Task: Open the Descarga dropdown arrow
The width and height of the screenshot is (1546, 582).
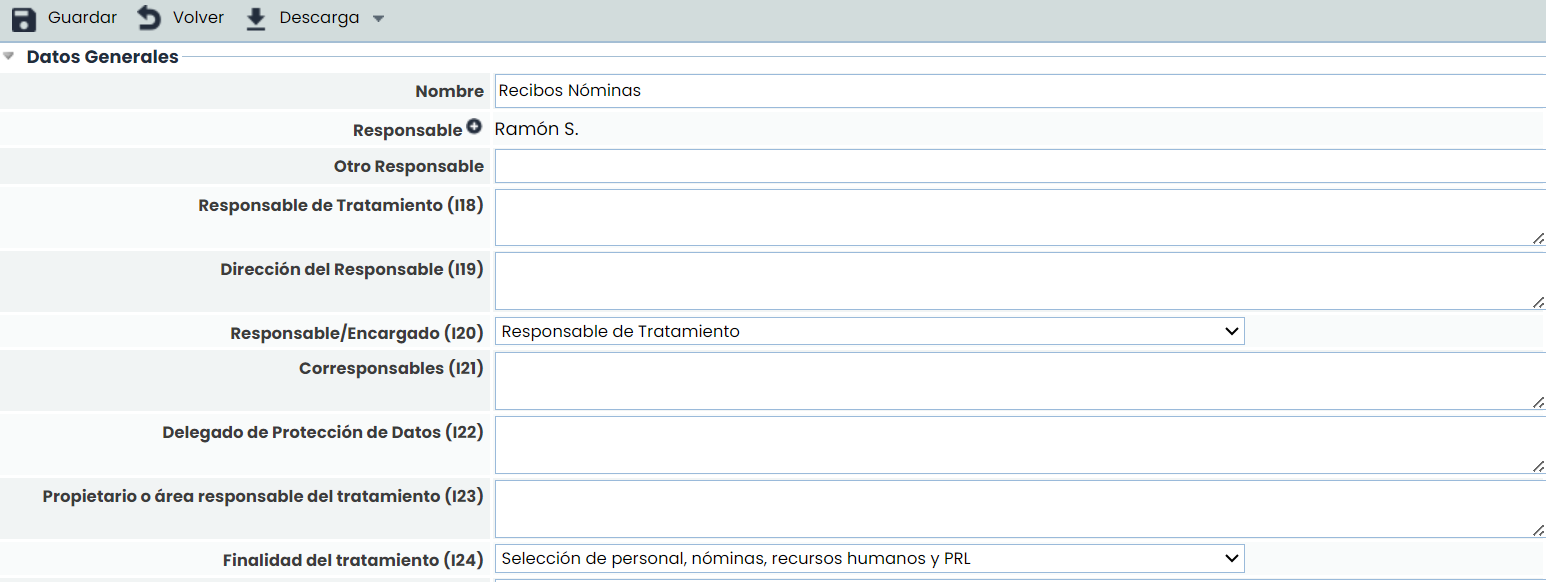Action: (x=378, y=19)
